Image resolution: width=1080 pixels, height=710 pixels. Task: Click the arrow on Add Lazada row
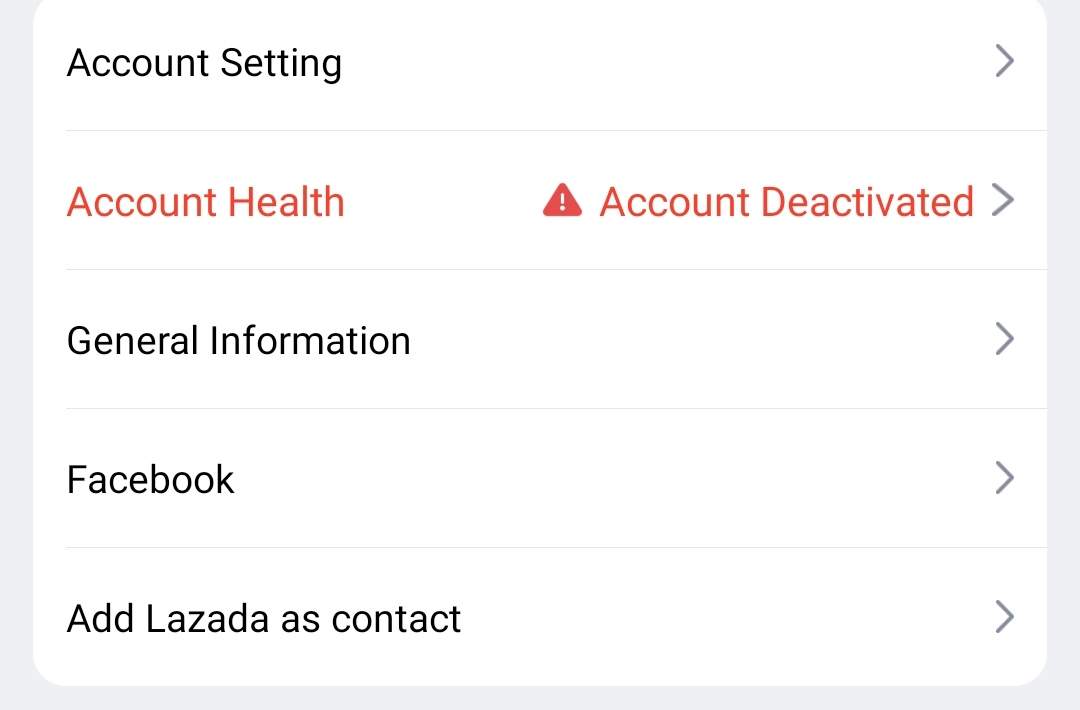click(x=1004, y=617)
